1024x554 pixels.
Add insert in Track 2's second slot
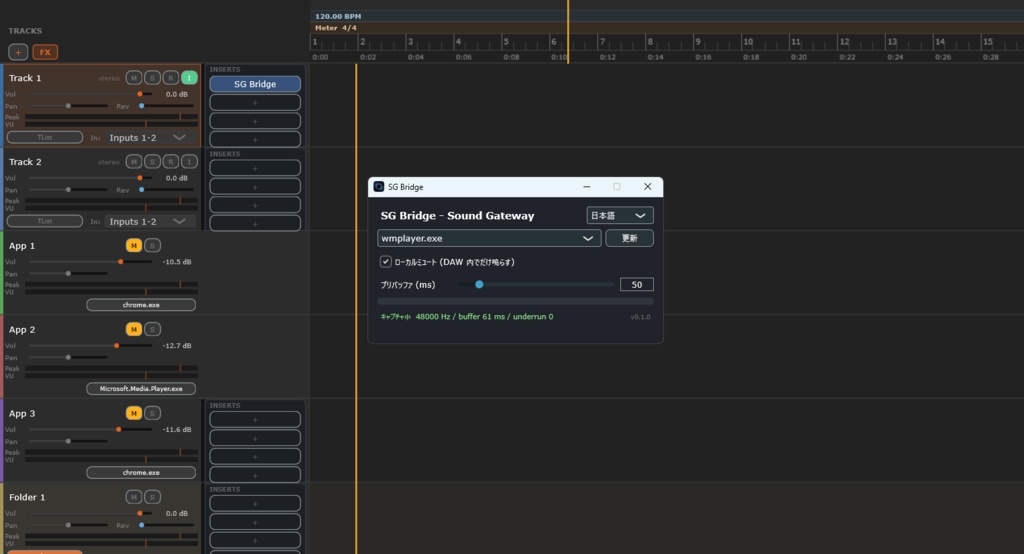[x=255, y=187]
